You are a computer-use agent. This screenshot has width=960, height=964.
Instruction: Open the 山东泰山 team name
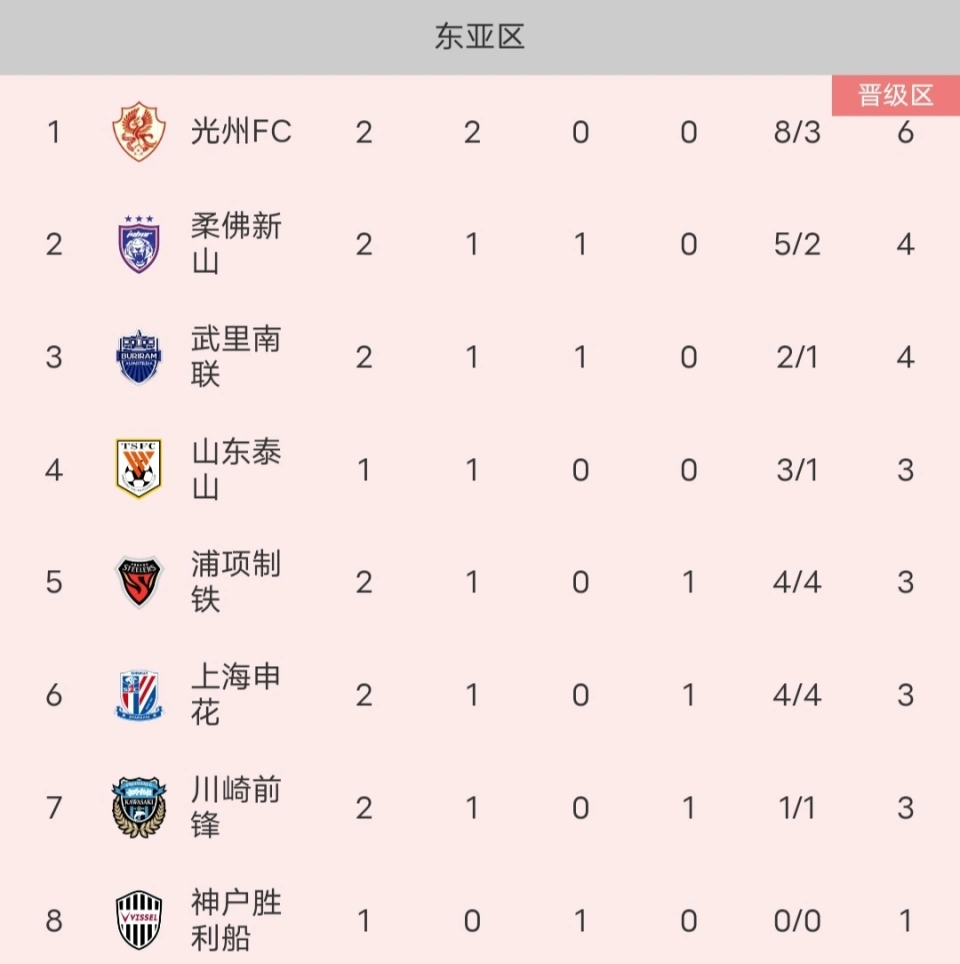236,469
